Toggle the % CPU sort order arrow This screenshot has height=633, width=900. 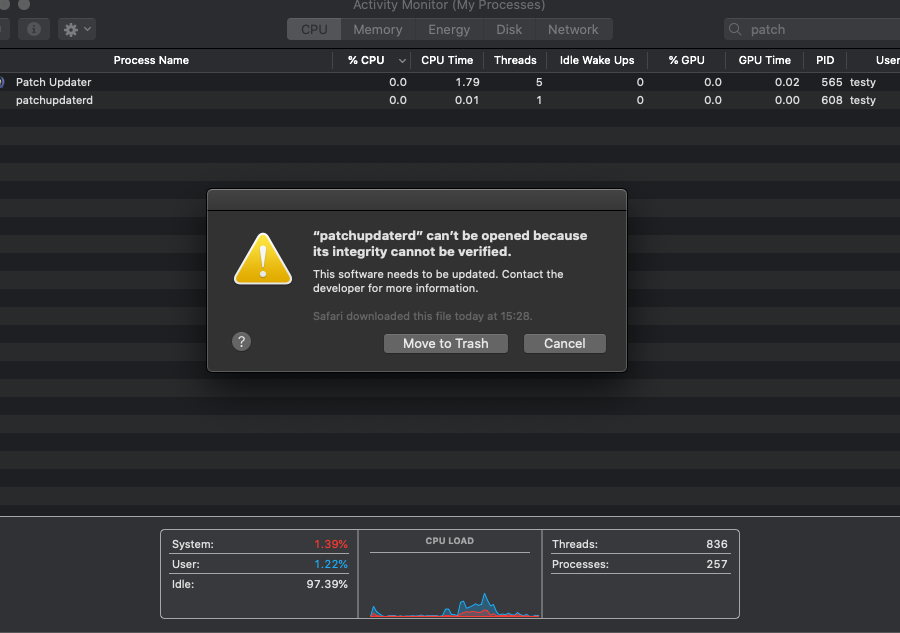[402, 61]
